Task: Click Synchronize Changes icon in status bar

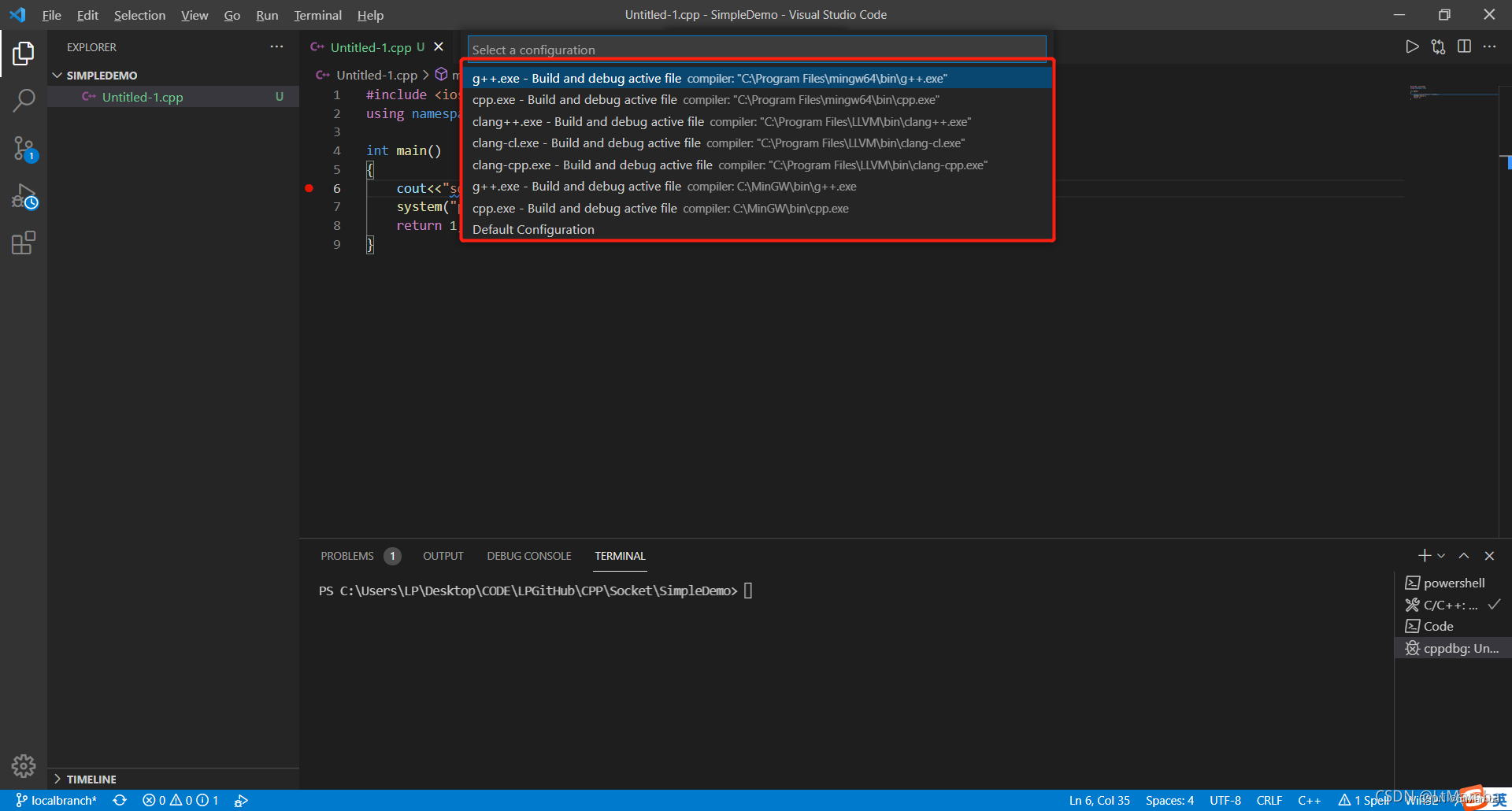Action: pos(120,800)
